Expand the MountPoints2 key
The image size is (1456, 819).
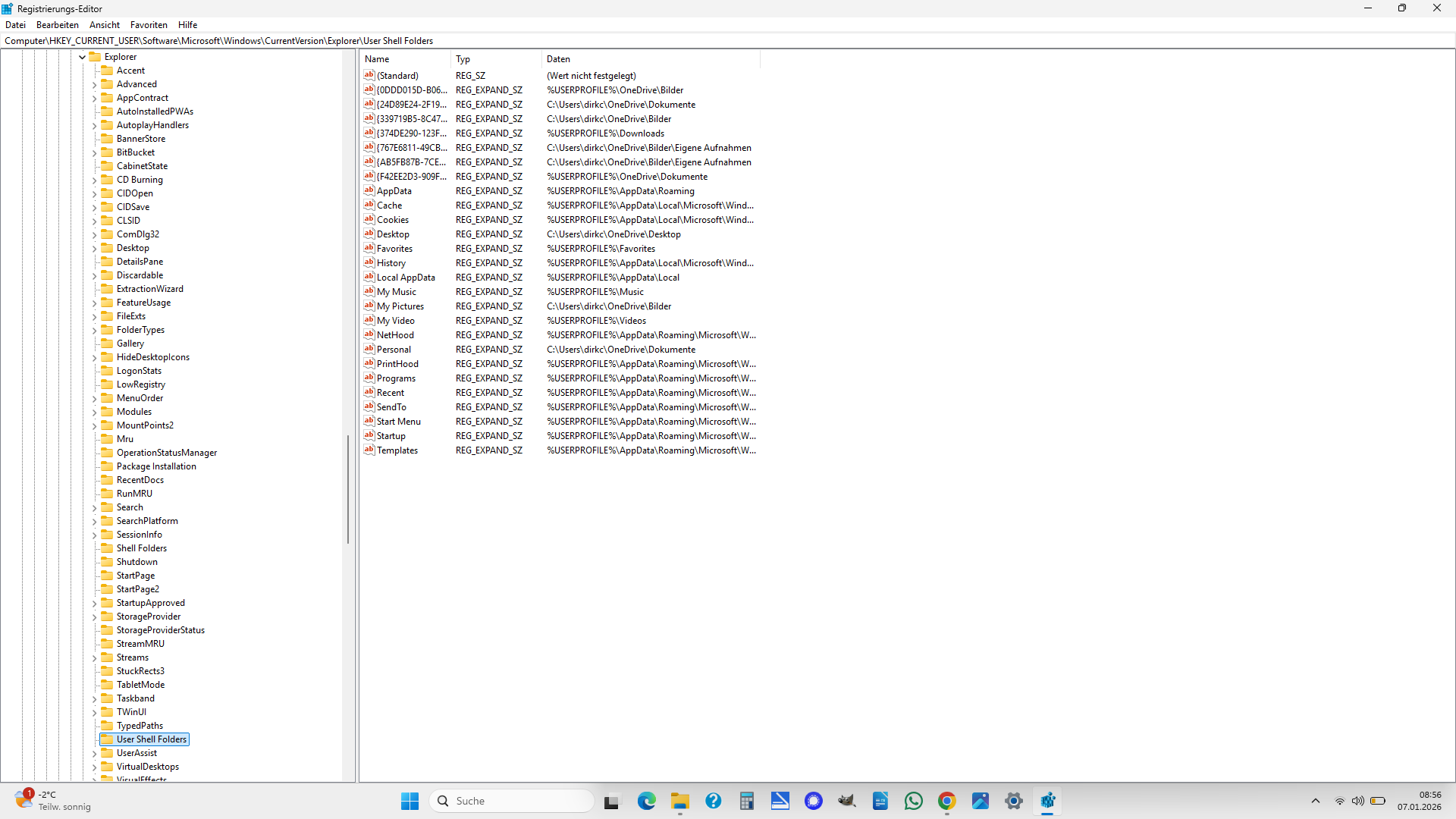point(95,425)
